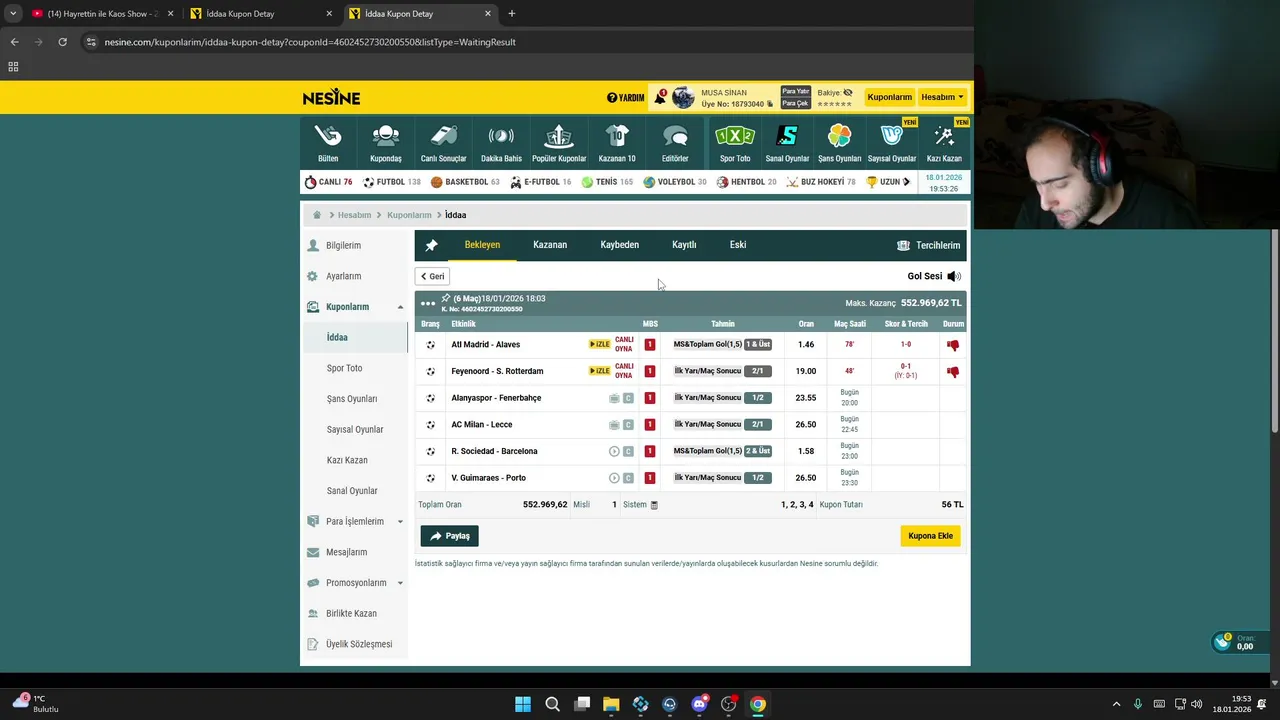Expand Promosyonlarım sidebar section
1280x720 pixels.
pos(400,583)
